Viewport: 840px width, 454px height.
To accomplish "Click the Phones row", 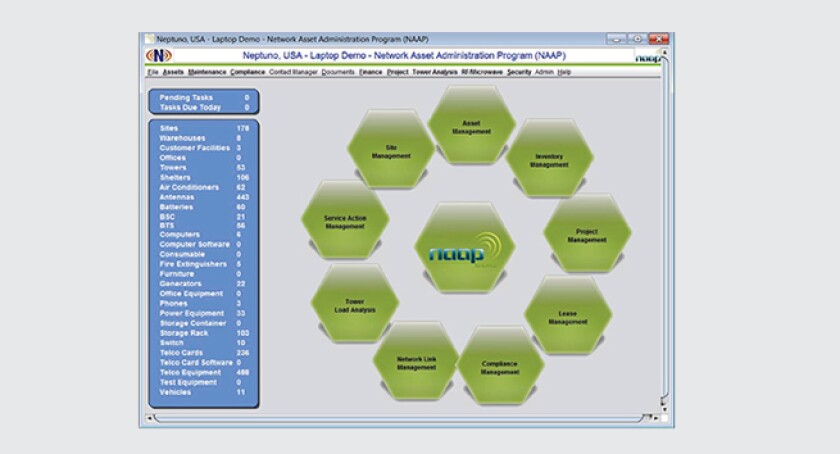I will point(204,303).
